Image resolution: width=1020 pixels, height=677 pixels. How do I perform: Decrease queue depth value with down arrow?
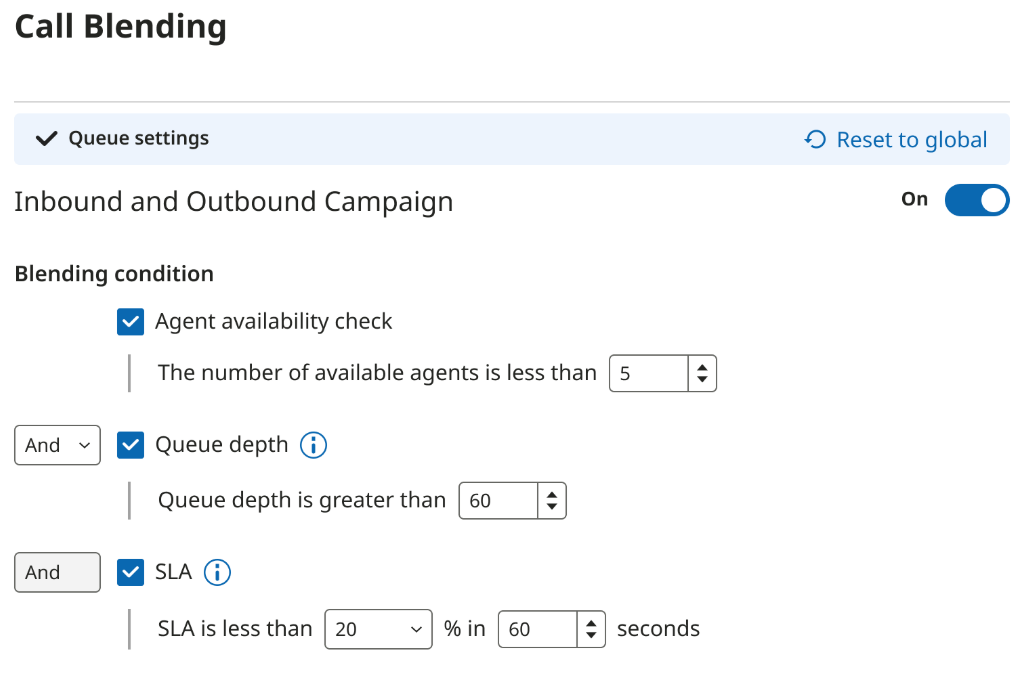[552, 506]
